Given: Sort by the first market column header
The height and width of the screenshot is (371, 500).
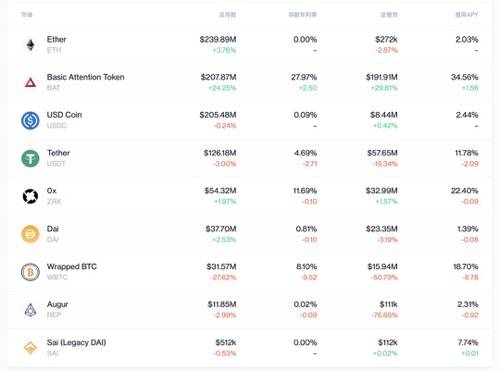Looking at the screenshot, I should (27, 14).
